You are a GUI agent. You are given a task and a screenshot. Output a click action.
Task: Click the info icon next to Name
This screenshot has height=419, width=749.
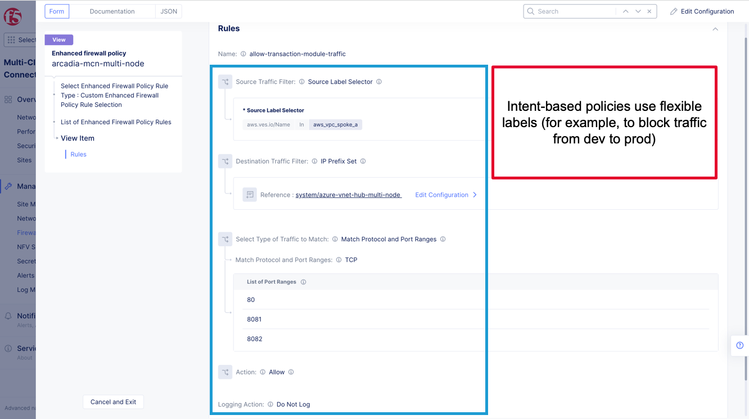[x=243, y=54]
